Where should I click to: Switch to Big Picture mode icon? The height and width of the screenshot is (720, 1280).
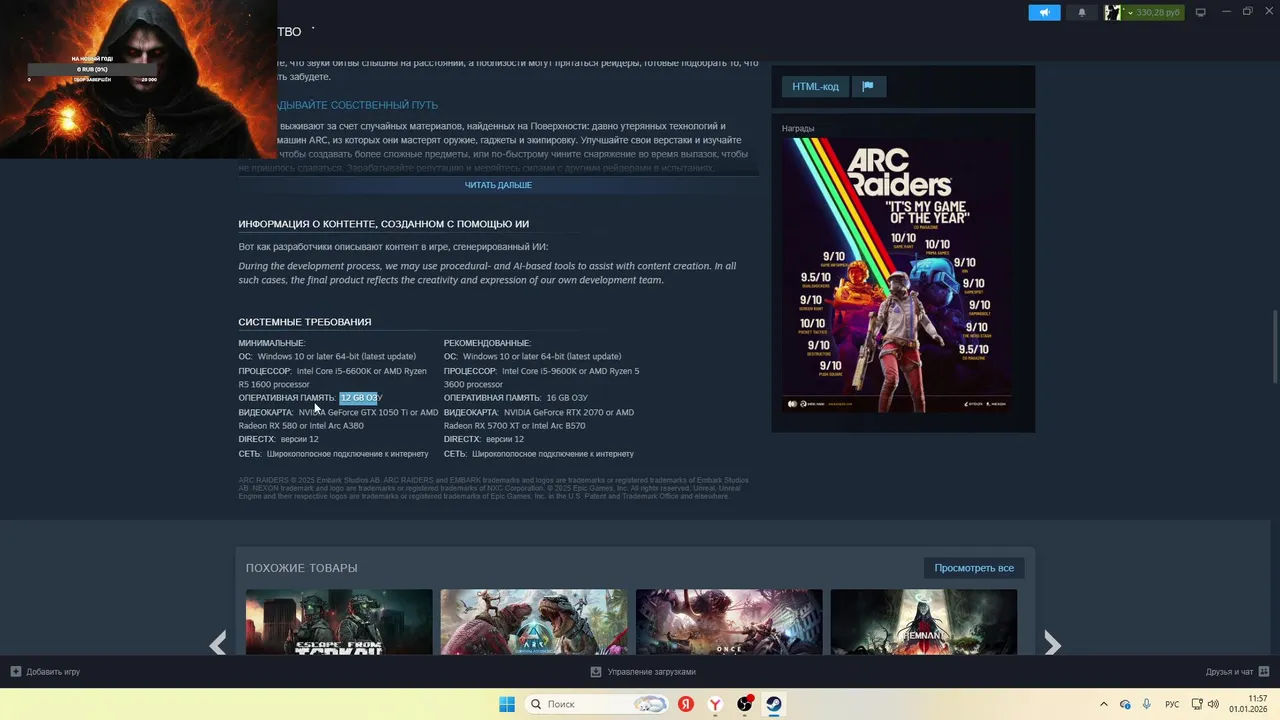click(1201, 13)
